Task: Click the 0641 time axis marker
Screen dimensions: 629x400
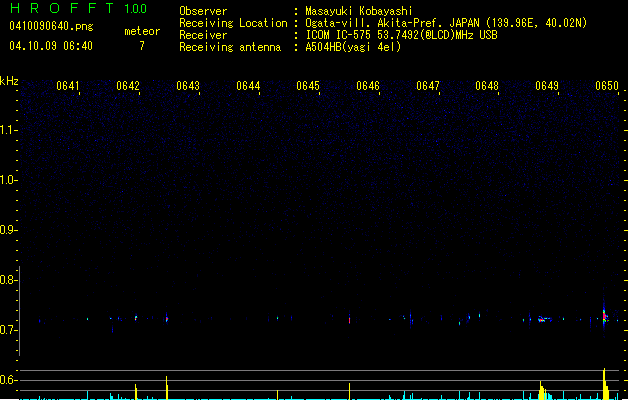Action: click(68, 86)
